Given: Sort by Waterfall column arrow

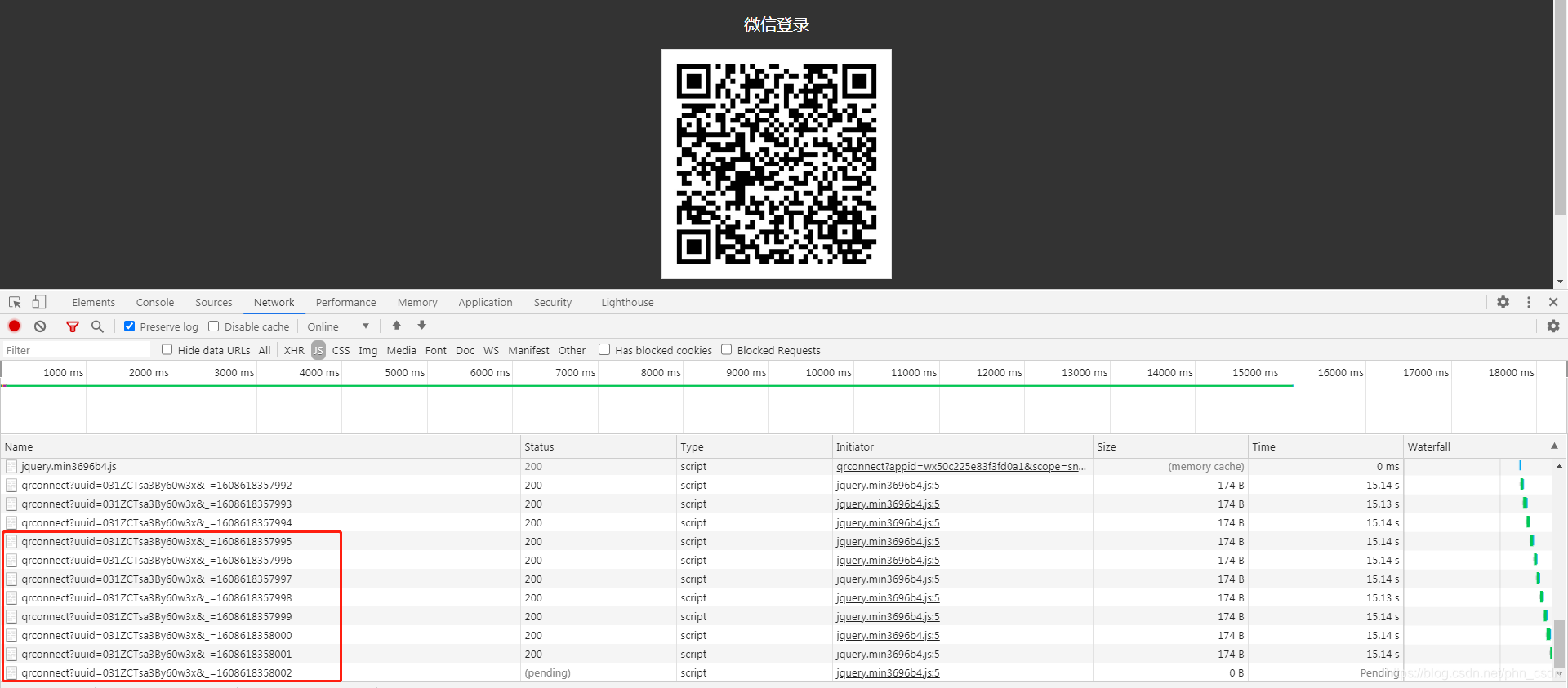Looking at the screenshot, I should point(1554,446).
